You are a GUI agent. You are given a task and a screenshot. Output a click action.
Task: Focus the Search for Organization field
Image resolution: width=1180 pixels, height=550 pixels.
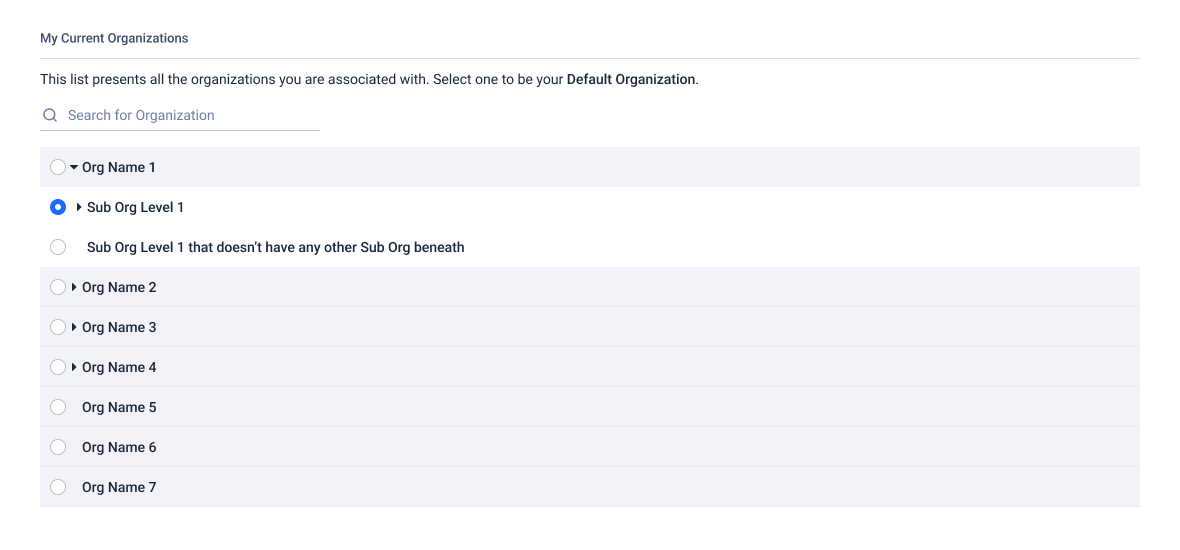coord(180,115)
